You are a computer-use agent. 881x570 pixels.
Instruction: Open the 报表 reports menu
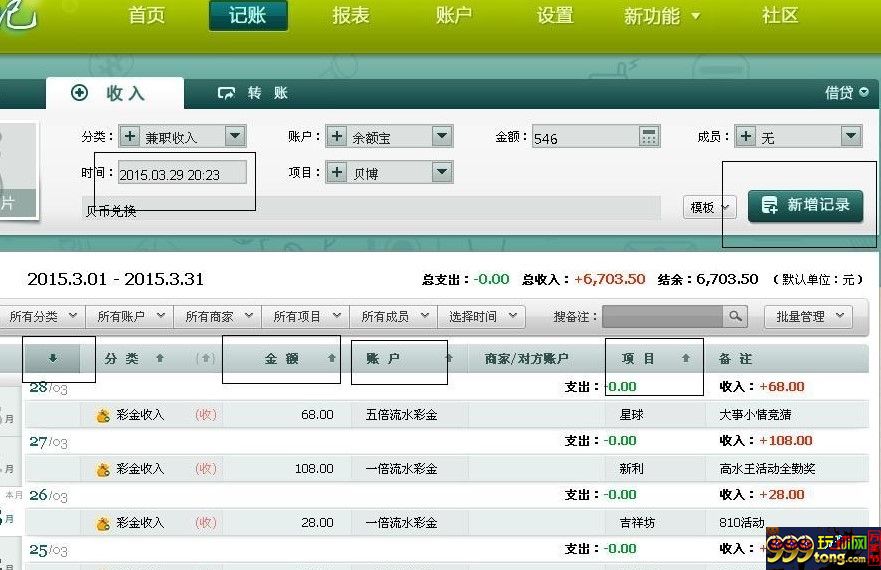coord(350,15)
